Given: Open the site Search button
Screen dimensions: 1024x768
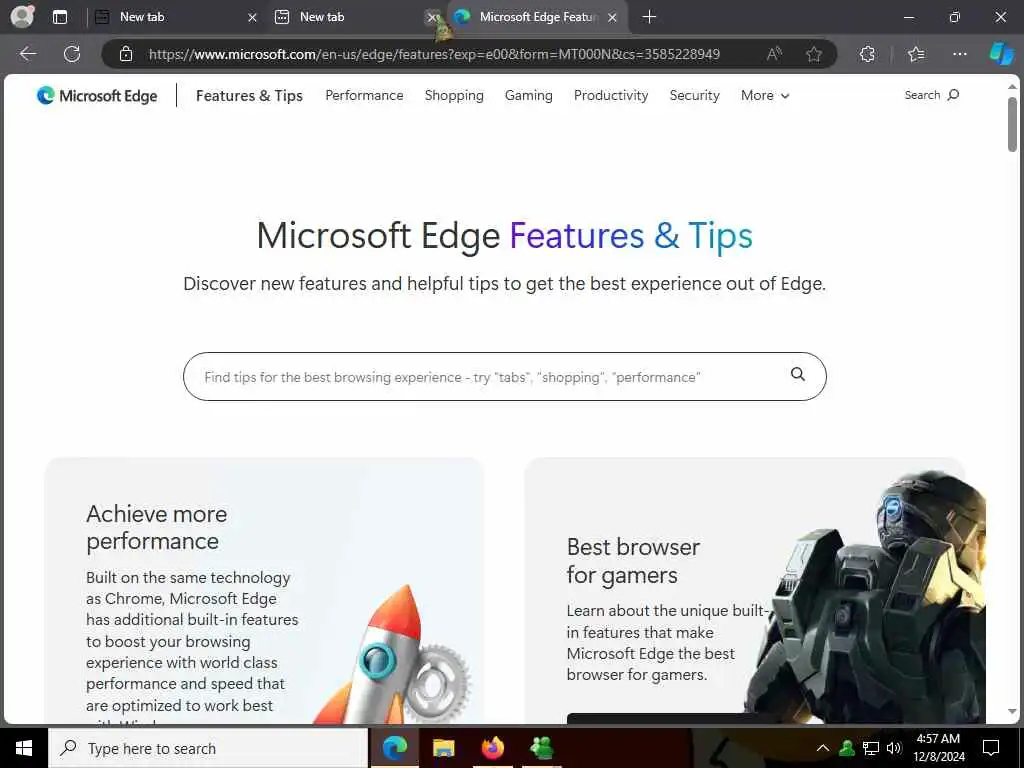Looking at the screenshot, I should coord(931,95).
